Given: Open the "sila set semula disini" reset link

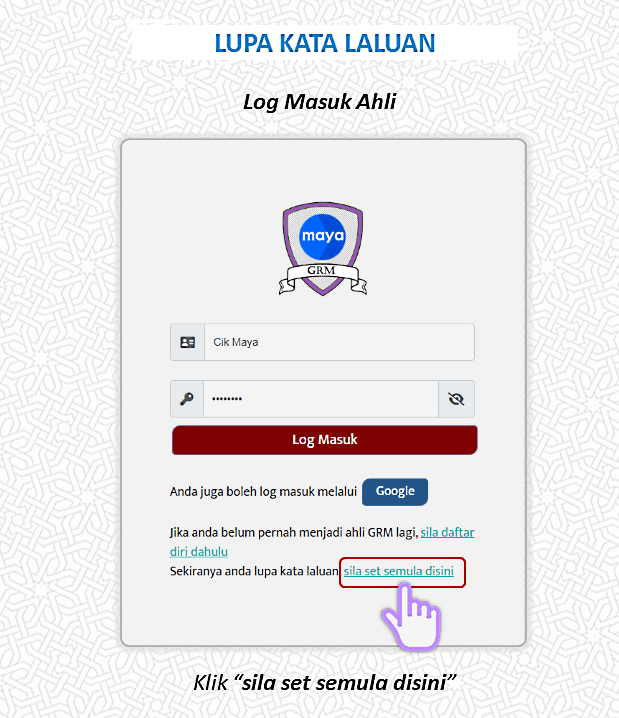Looking at the screenshot, I should click(x=399, y=571).
